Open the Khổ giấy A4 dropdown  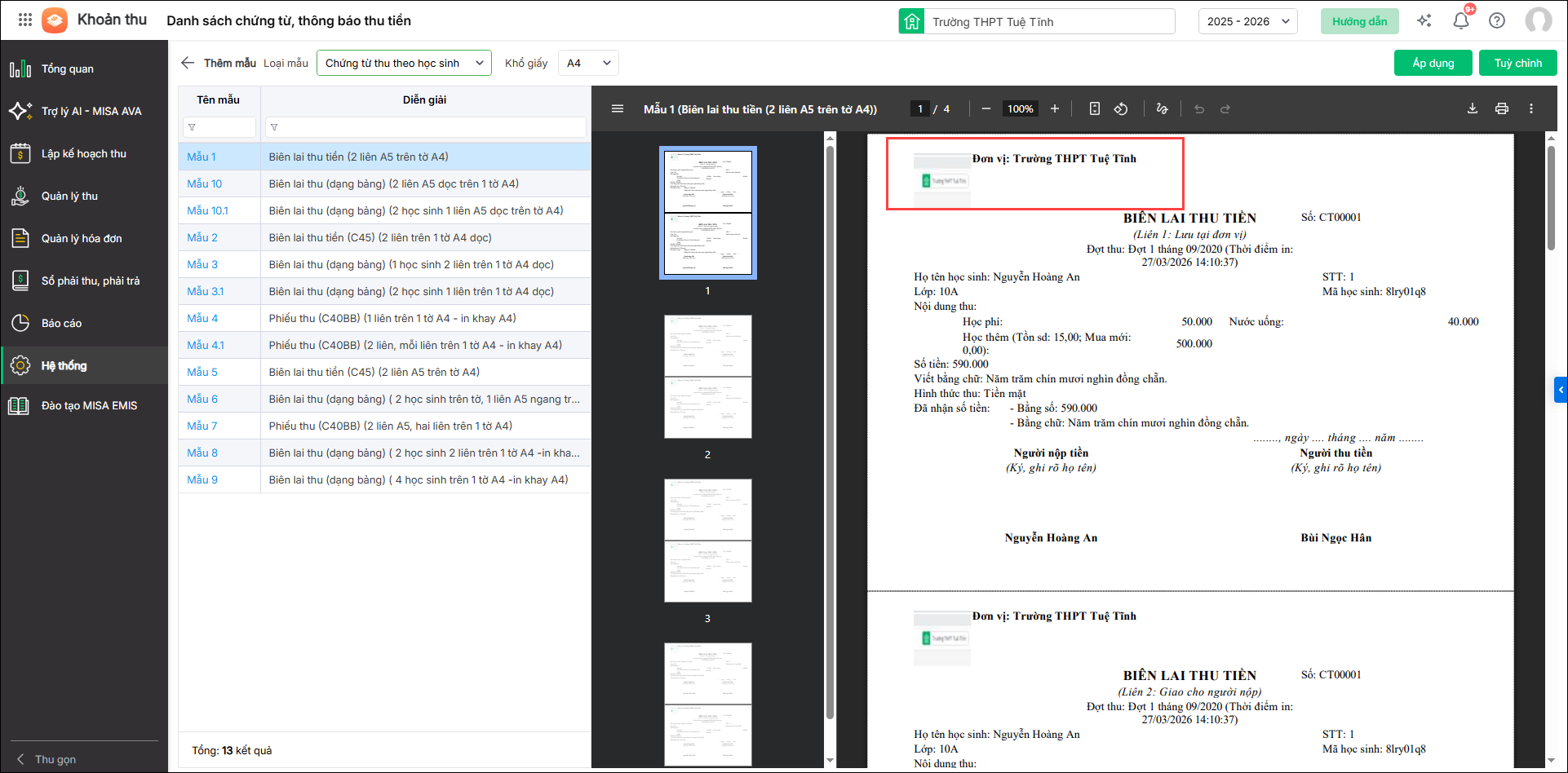pyautogui.click(x=588, y=63)
